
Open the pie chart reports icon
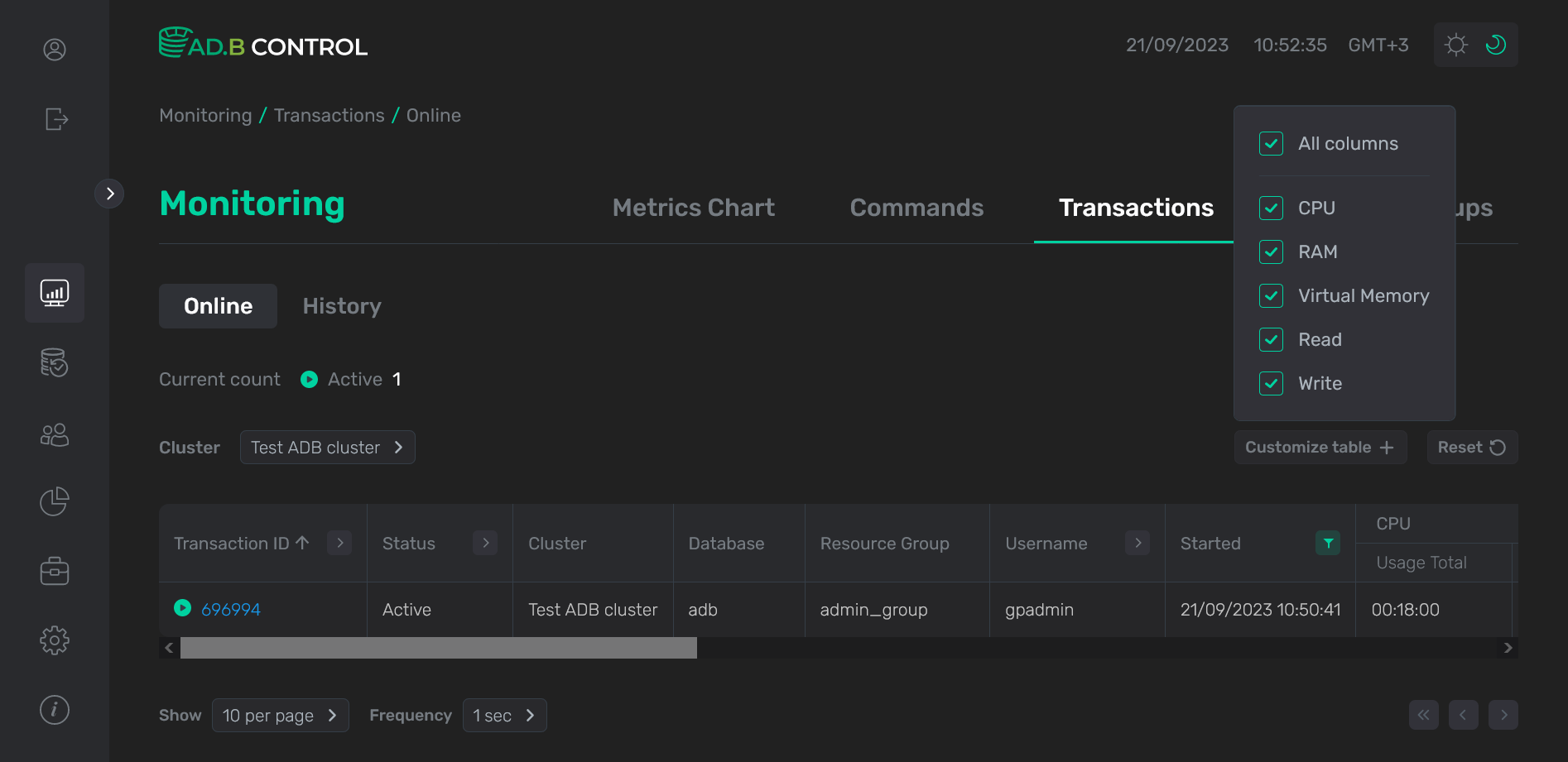pos(55,501)
